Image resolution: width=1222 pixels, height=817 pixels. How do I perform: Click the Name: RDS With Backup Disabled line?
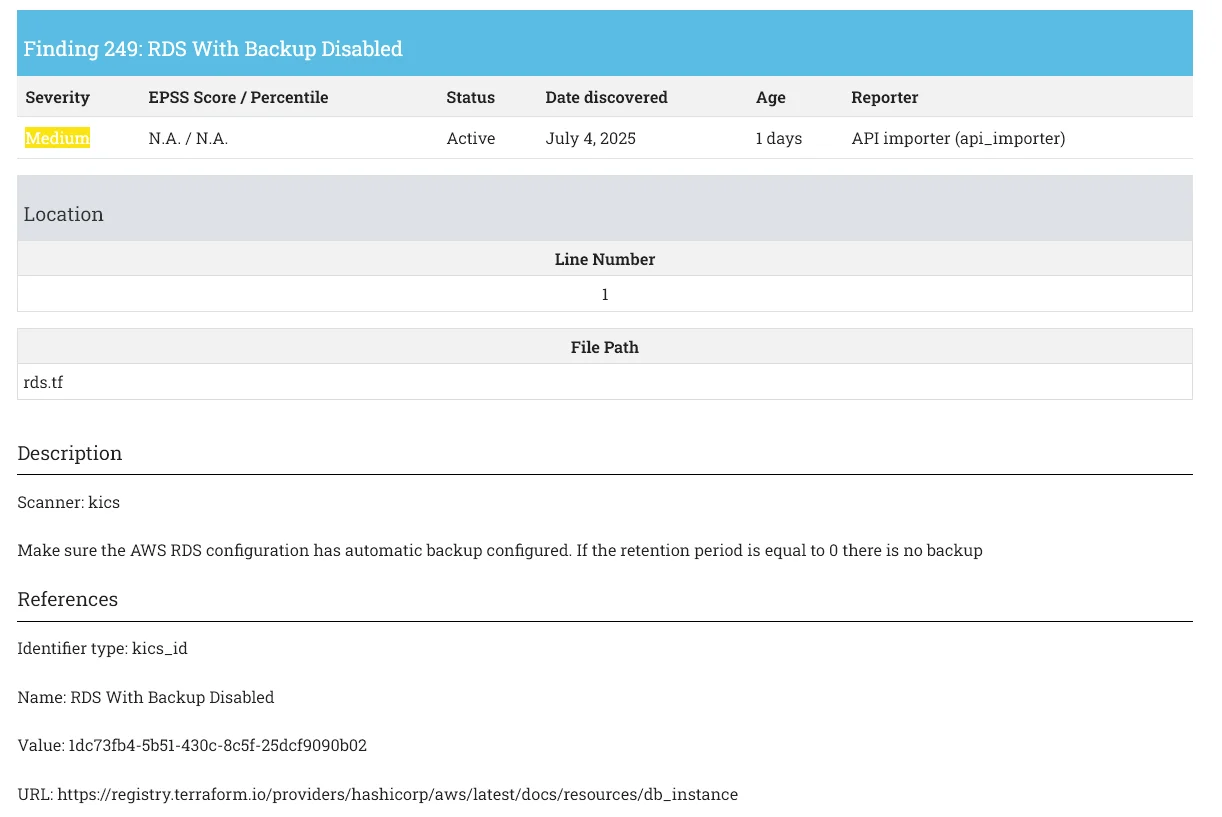(x=145, y=697)
